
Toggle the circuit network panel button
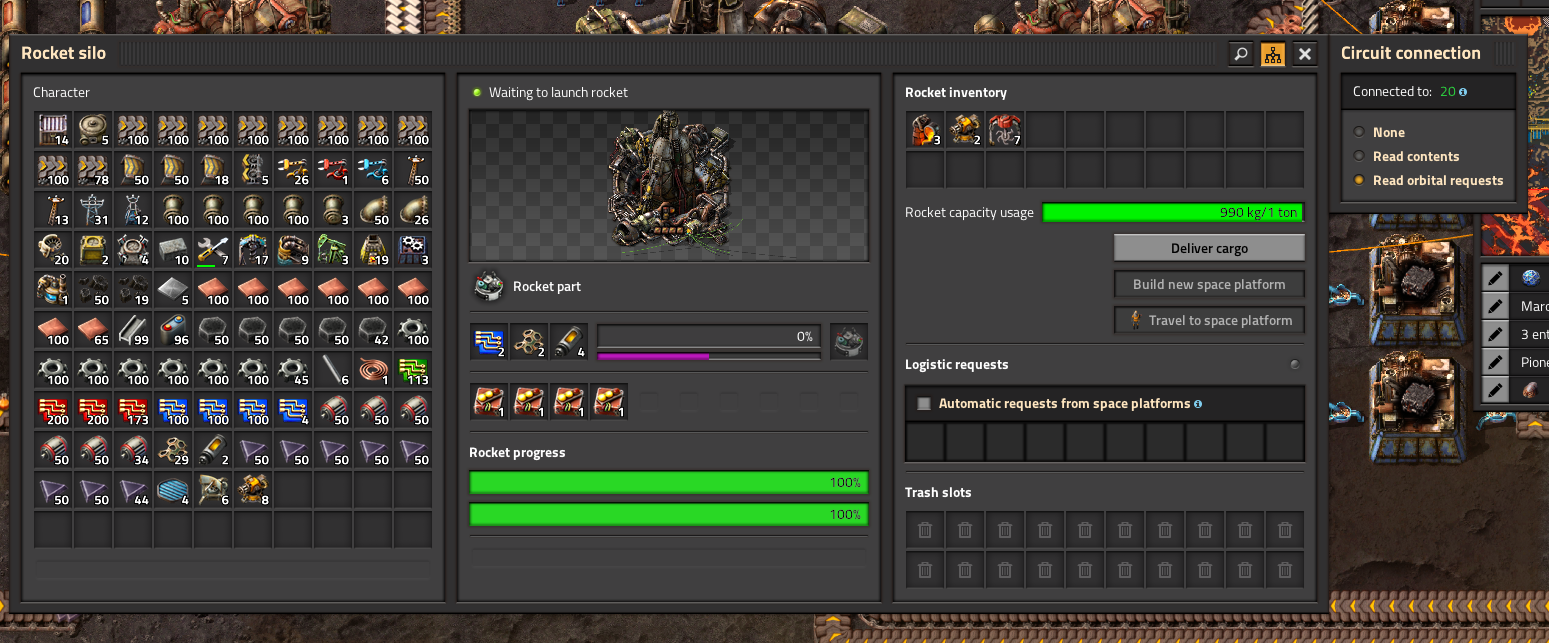pyautogui.click(x=1273, y=54)
